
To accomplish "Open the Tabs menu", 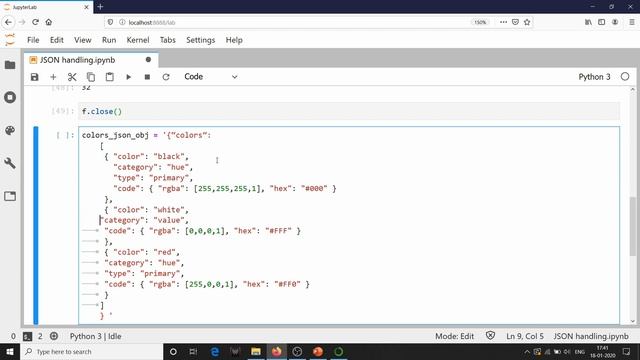I will click(x=167, y=40).
